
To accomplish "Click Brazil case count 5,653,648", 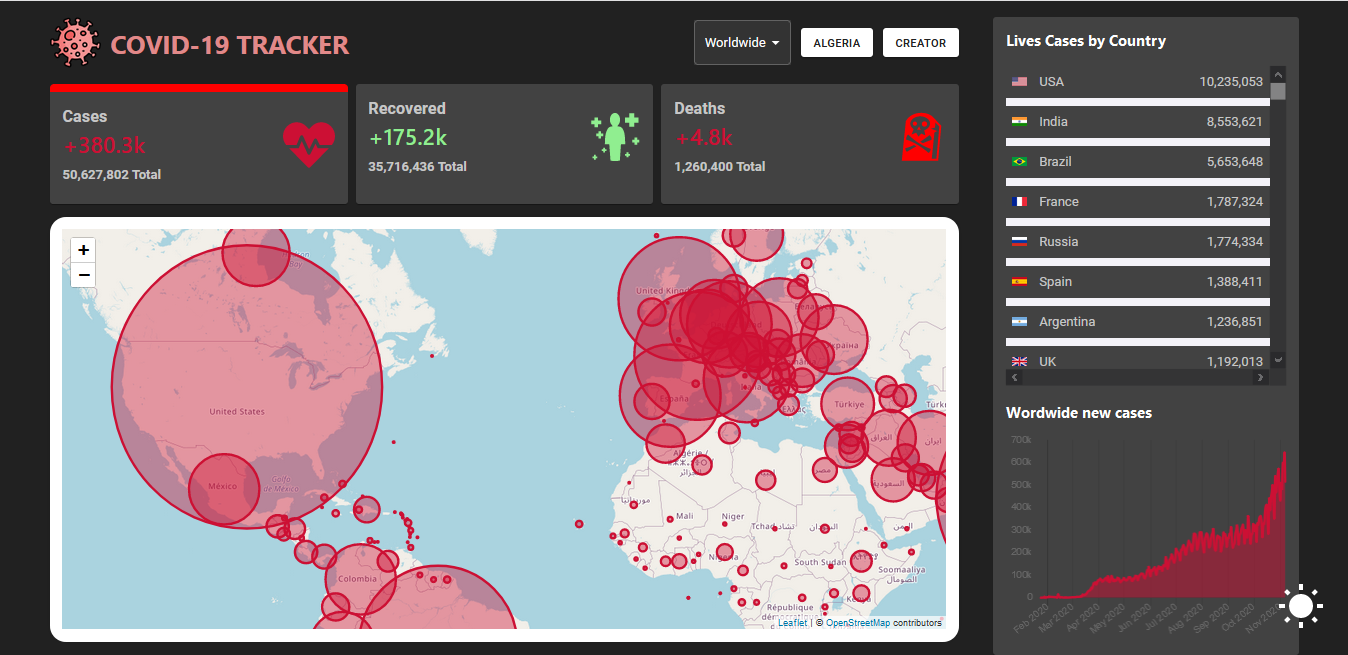I will (1235, 162).
